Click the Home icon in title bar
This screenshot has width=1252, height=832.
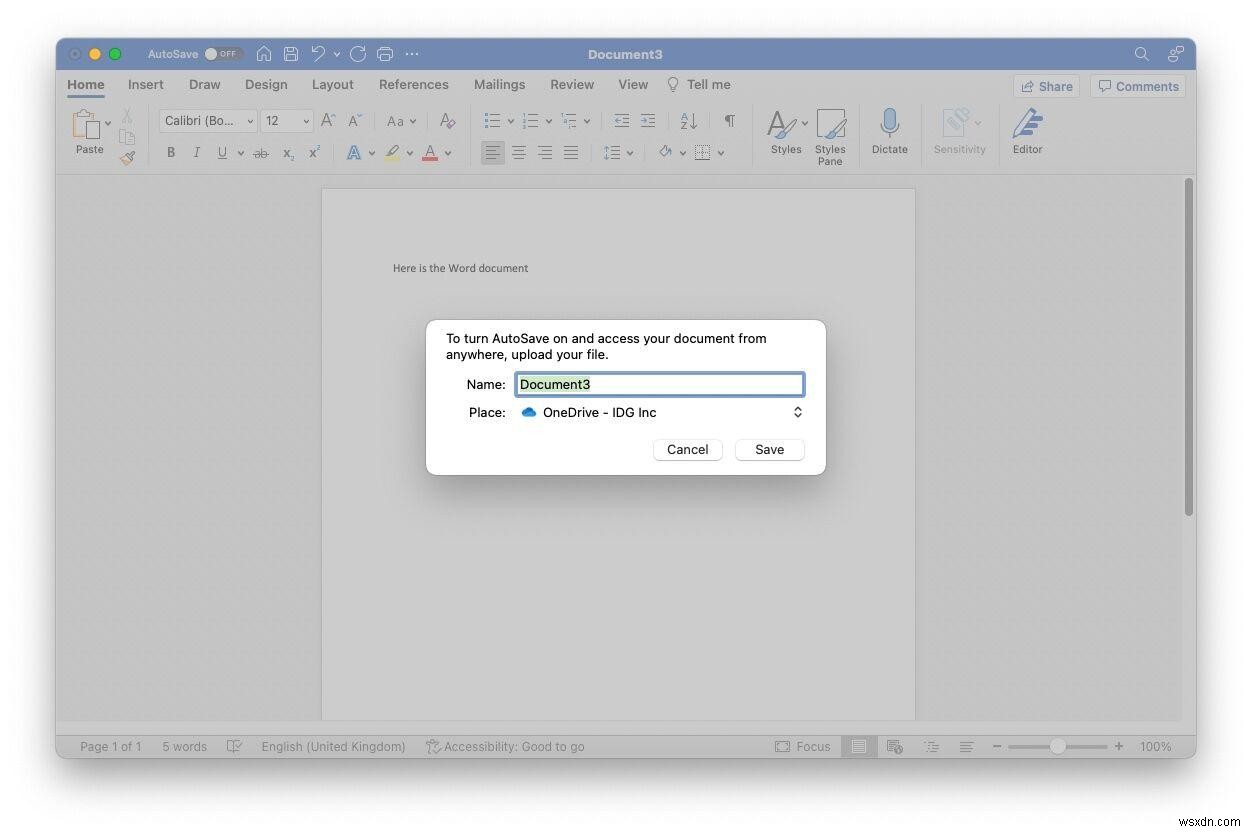tap(264, 54)
